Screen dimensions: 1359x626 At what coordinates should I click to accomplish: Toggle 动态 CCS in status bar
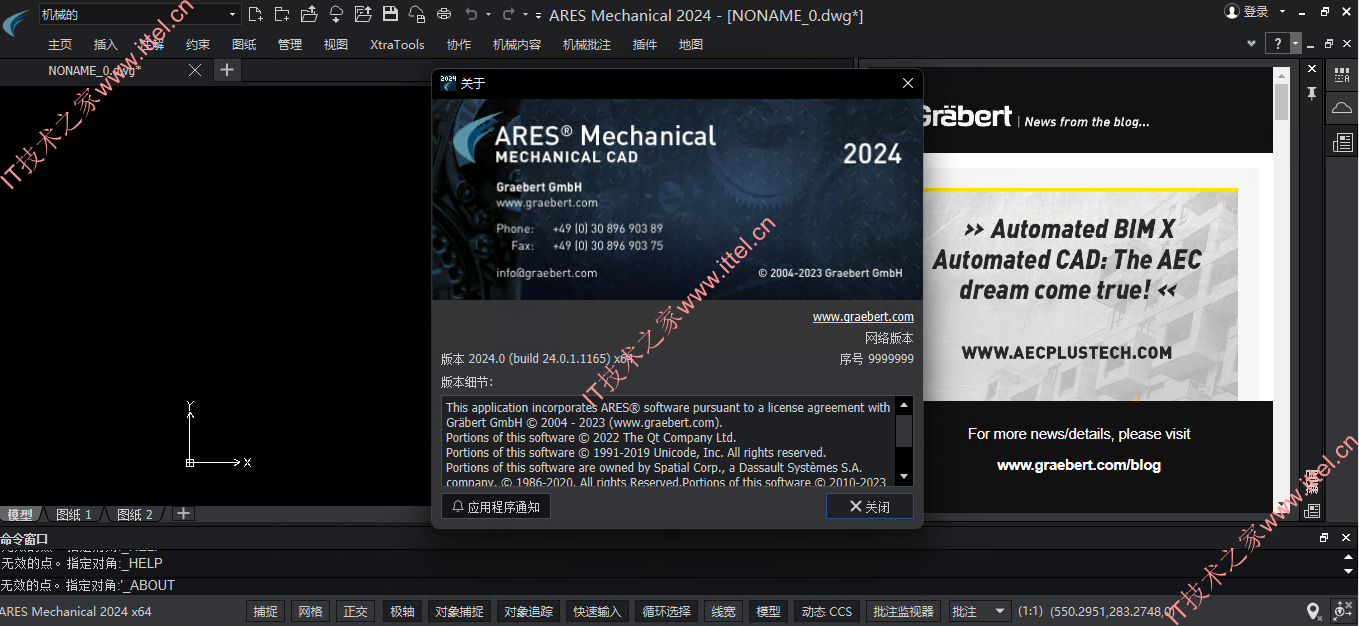[x=827, y=611]
